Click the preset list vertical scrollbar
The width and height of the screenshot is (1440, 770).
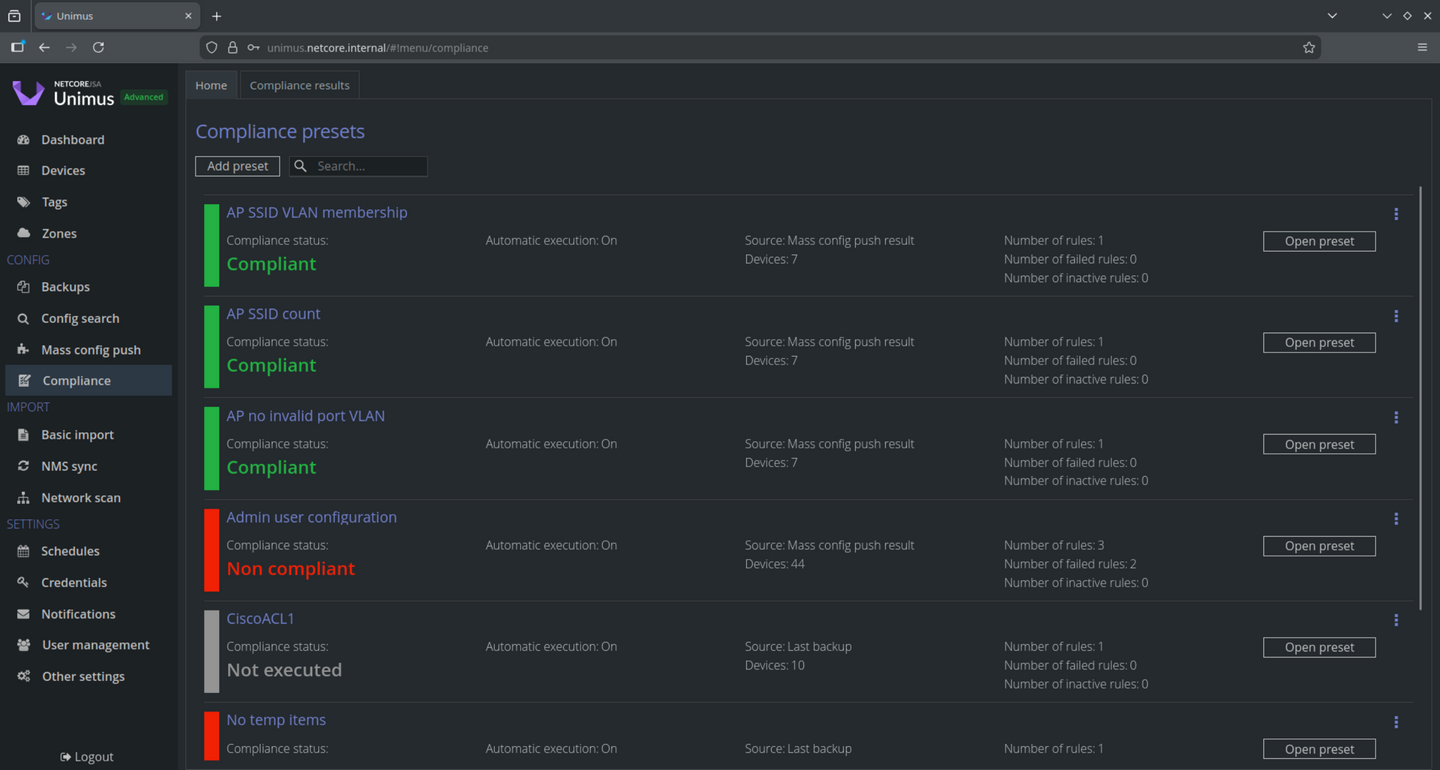click(1420, 400)
